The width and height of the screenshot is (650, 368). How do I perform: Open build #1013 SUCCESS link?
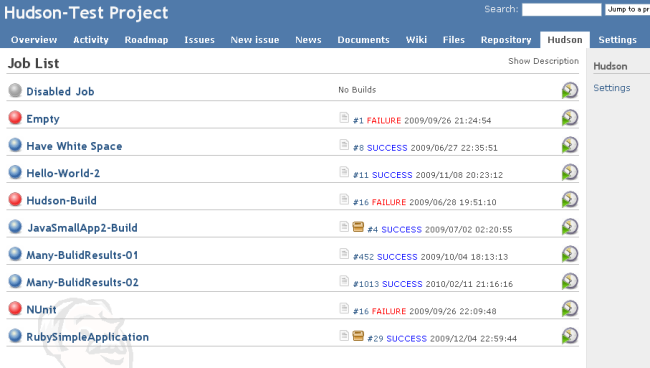tap(388, 284)
